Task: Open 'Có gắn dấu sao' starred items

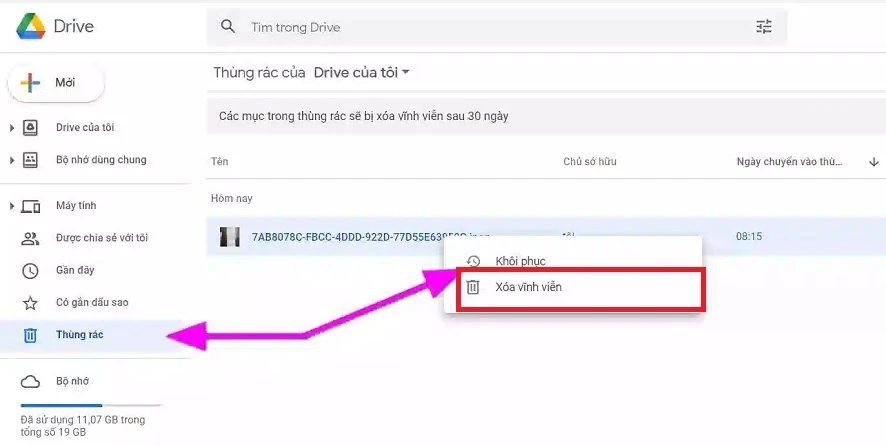Action: (x=92, y=302)
